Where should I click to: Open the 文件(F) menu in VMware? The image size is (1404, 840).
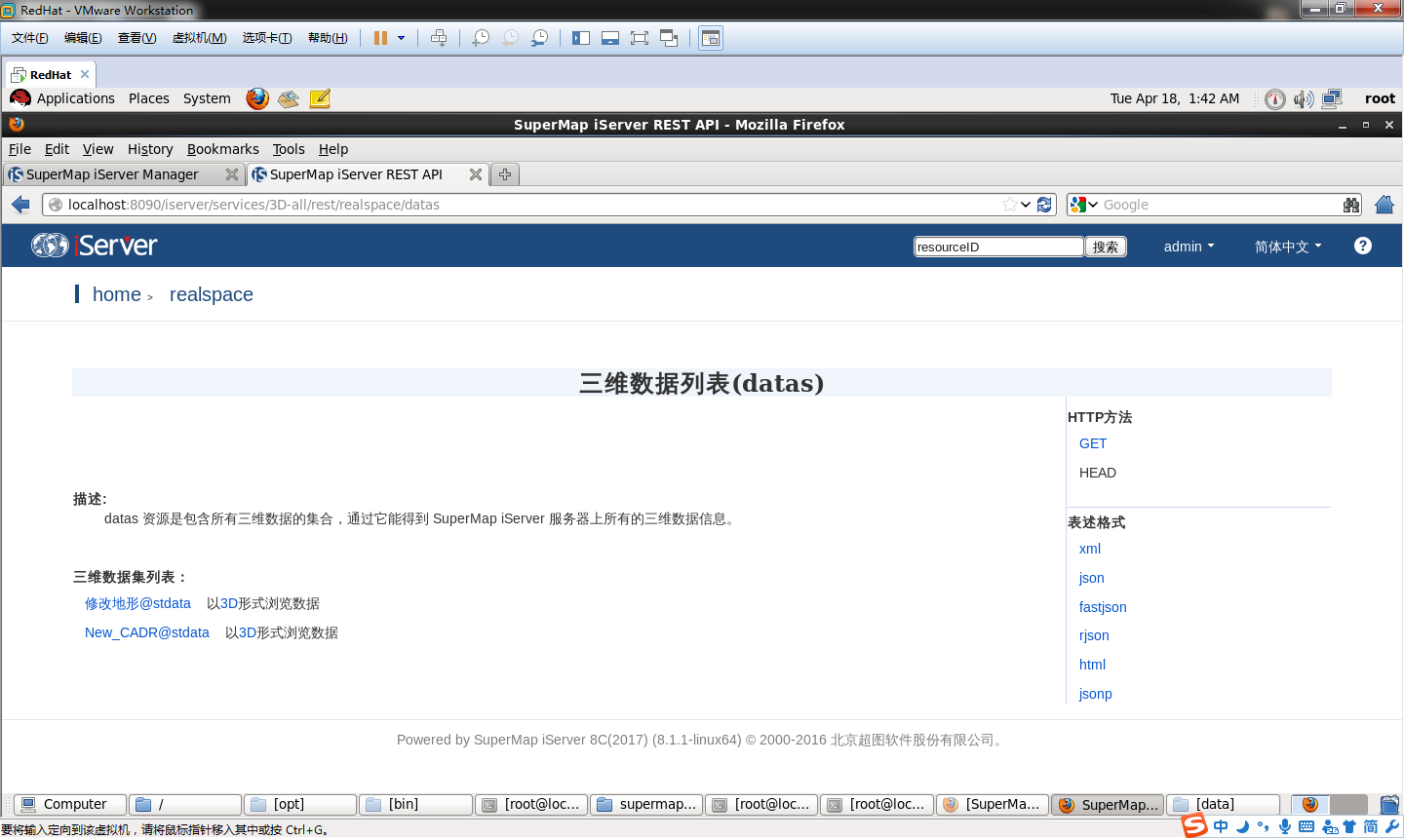point(29,38)
